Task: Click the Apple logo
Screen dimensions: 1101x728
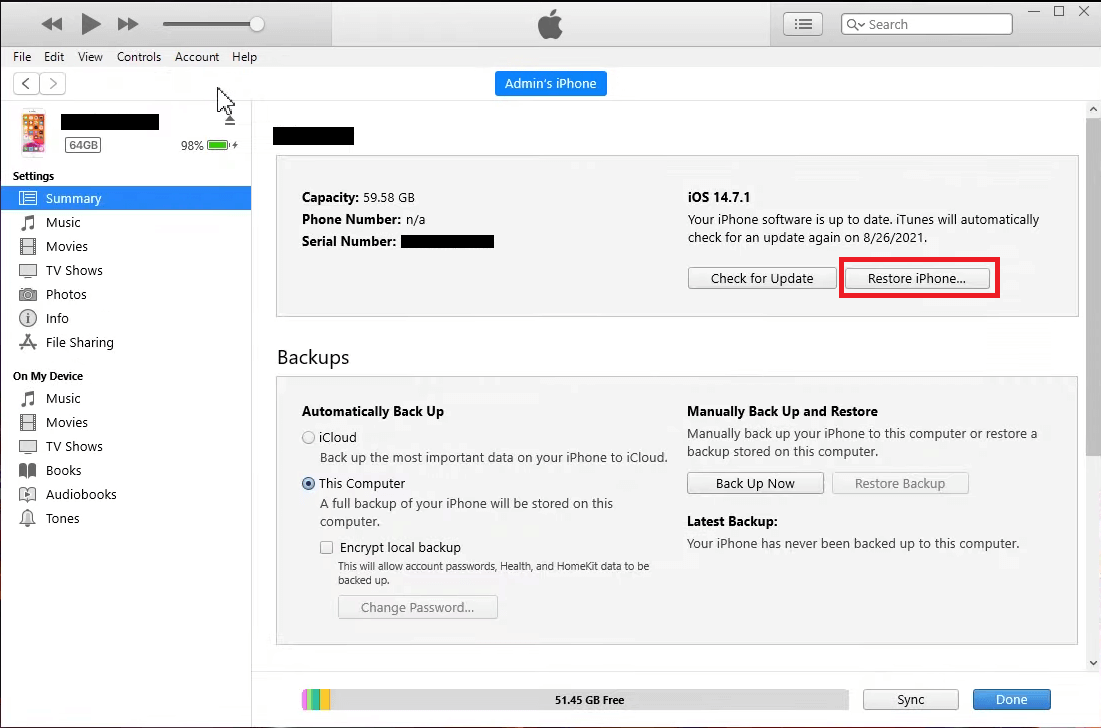Action: coord(549,23)
